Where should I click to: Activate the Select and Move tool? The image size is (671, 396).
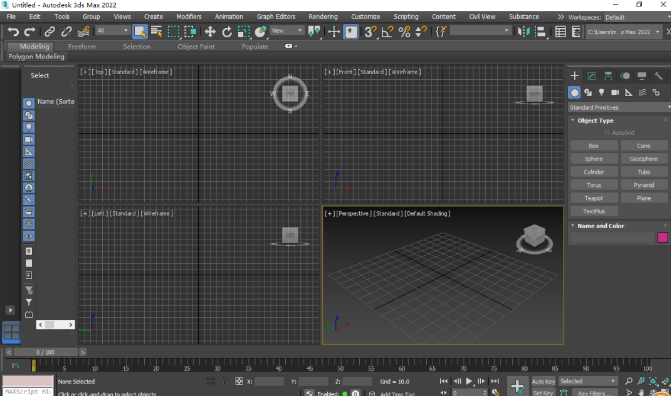(x=210, y=32)
